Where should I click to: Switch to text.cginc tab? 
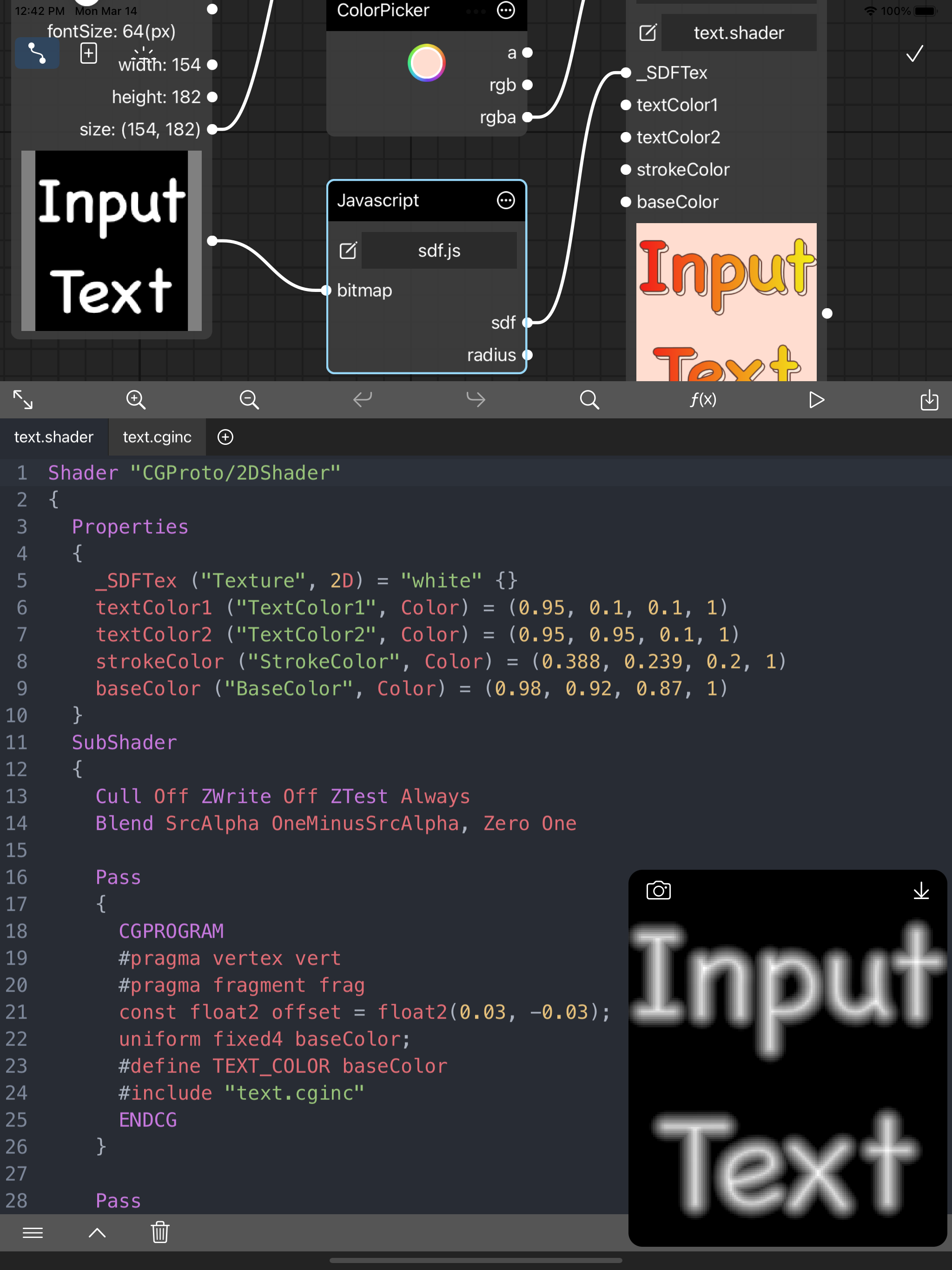pos(157,437)
